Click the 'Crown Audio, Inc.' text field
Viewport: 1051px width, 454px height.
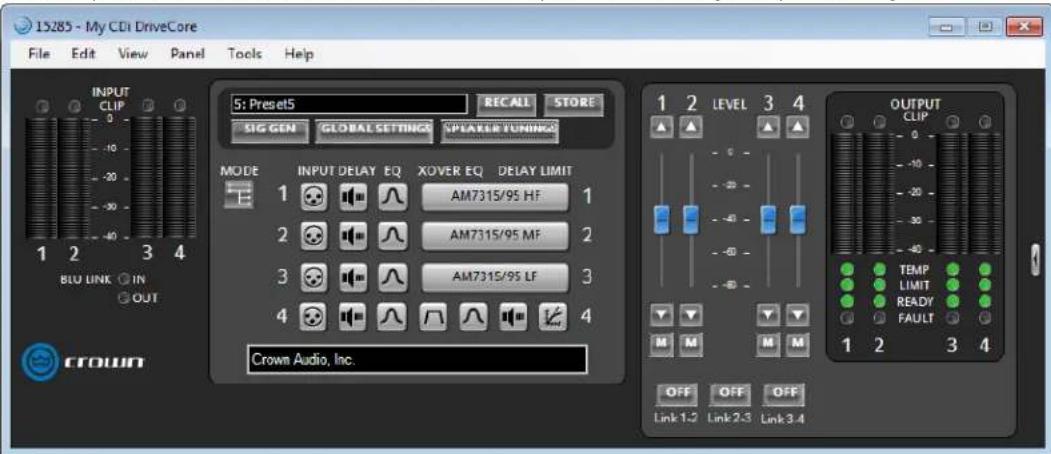click(x=417, y=359)
